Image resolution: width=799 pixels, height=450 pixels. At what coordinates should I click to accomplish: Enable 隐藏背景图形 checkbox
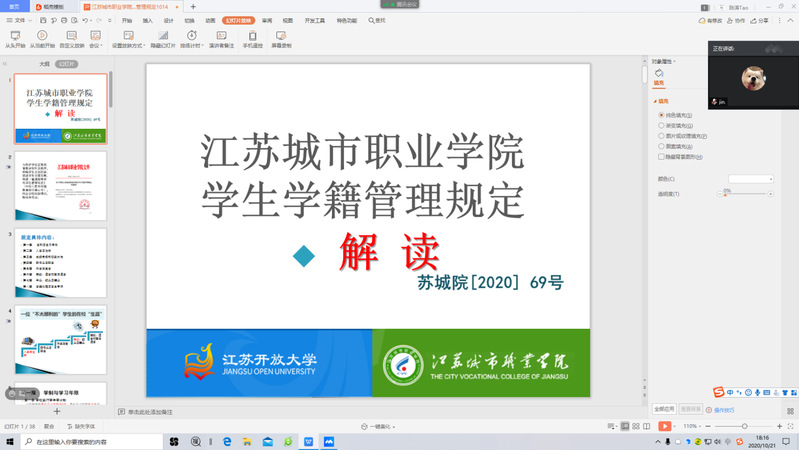point(659,157)
